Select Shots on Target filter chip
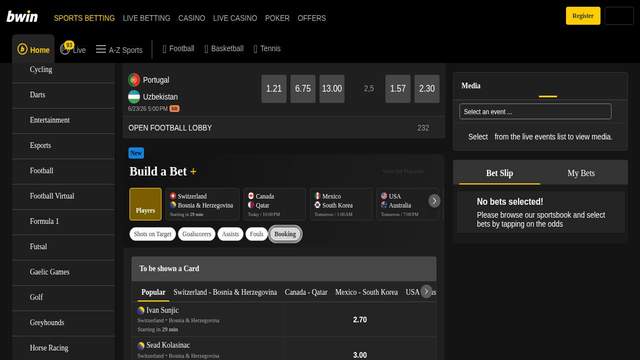The image size is (640, 360). click(153, 234)
